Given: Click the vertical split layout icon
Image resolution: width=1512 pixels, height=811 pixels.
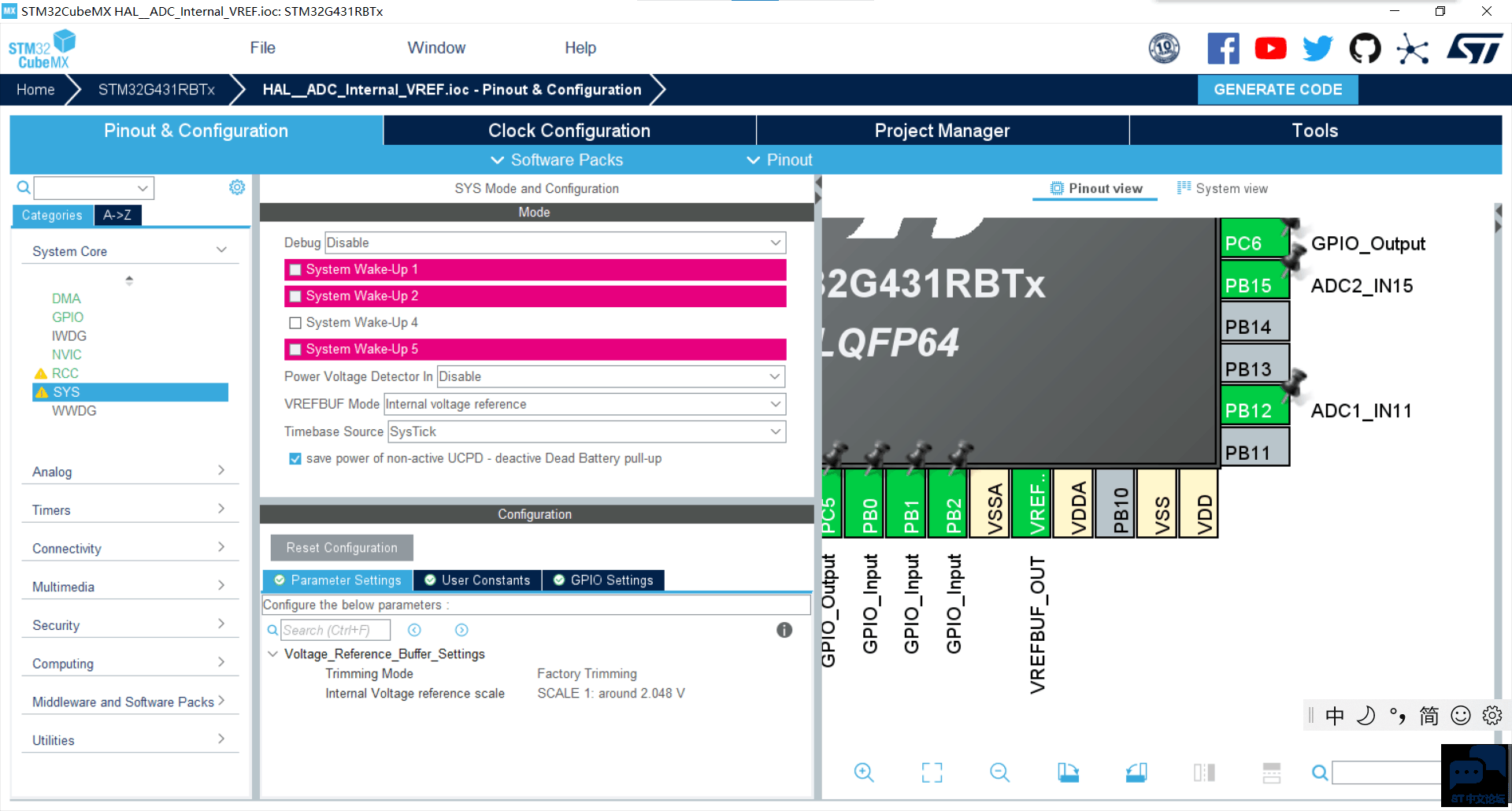Looking at the screenshot, I should pos(1204,772).
